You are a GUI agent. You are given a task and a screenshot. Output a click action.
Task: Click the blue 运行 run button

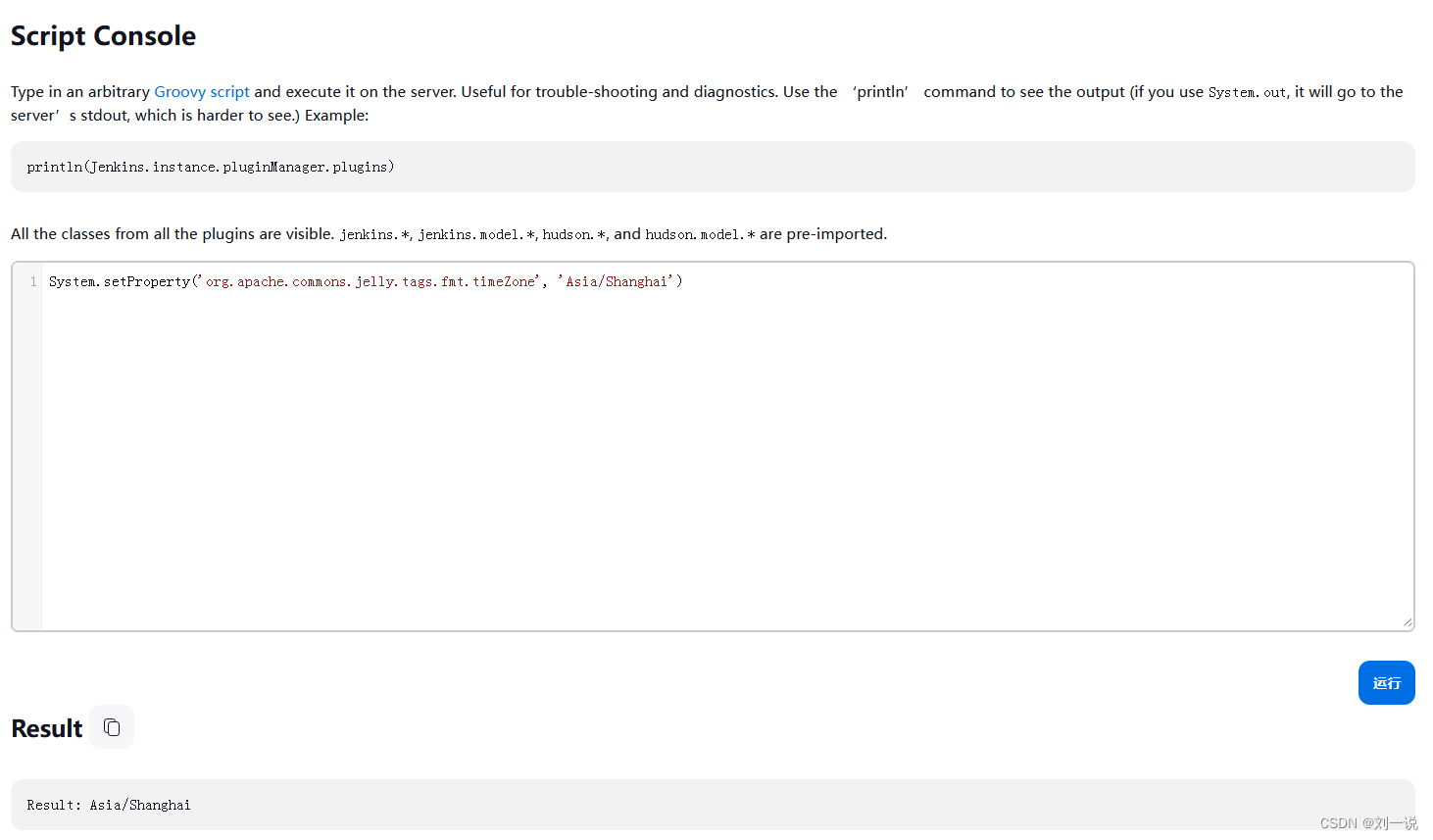click(1386, 682)
